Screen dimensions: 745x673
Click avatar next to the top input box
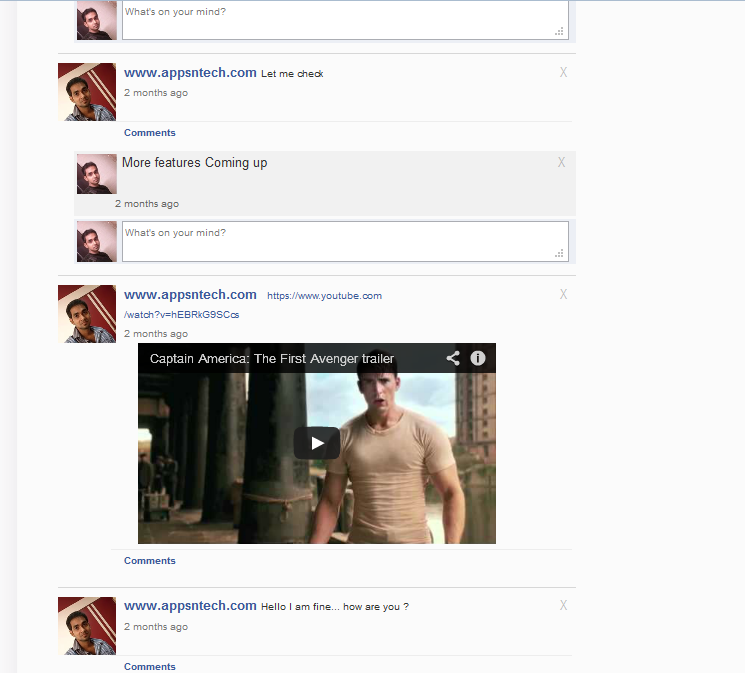[97, 20]
